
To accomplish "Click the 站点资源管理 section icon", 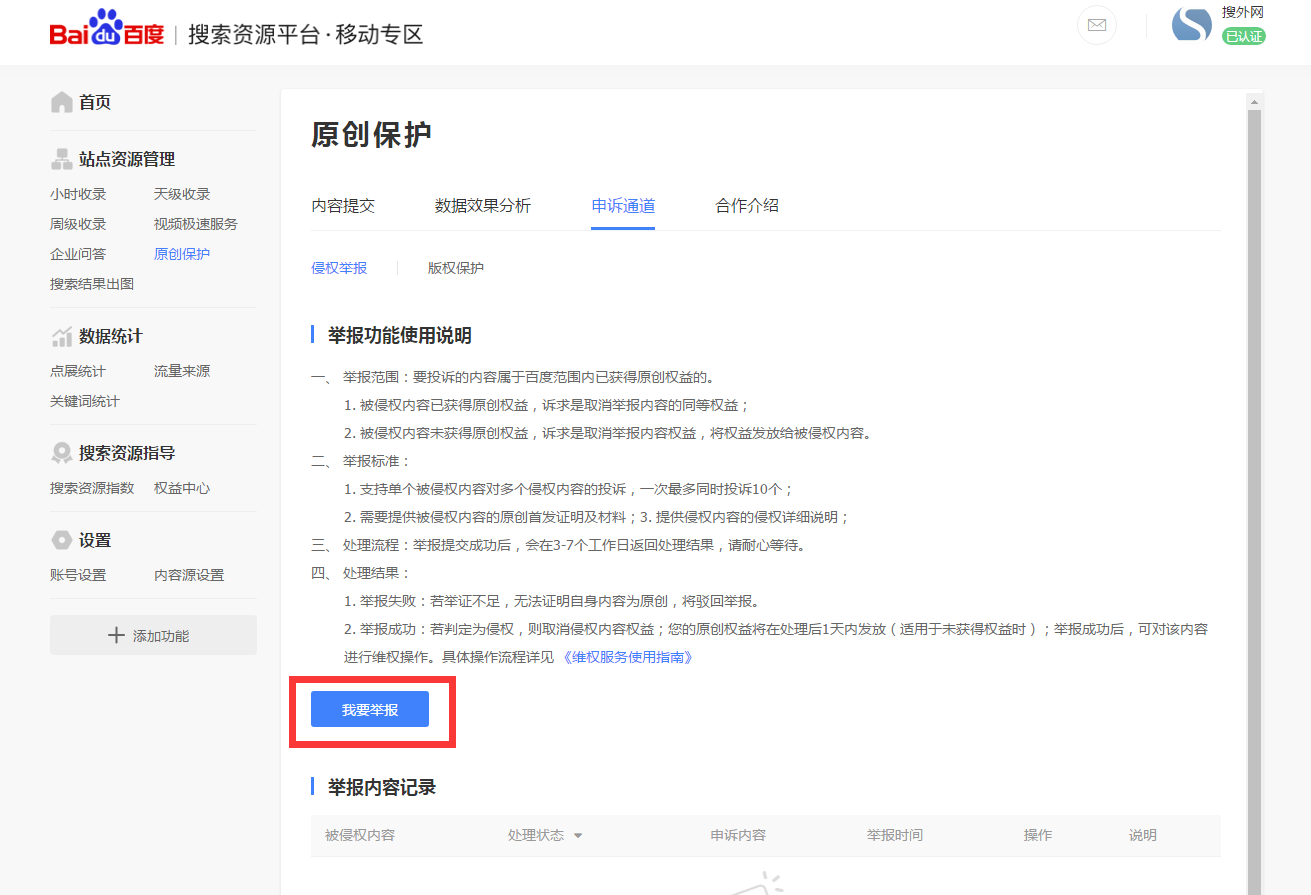I will [x=60, y=158].
